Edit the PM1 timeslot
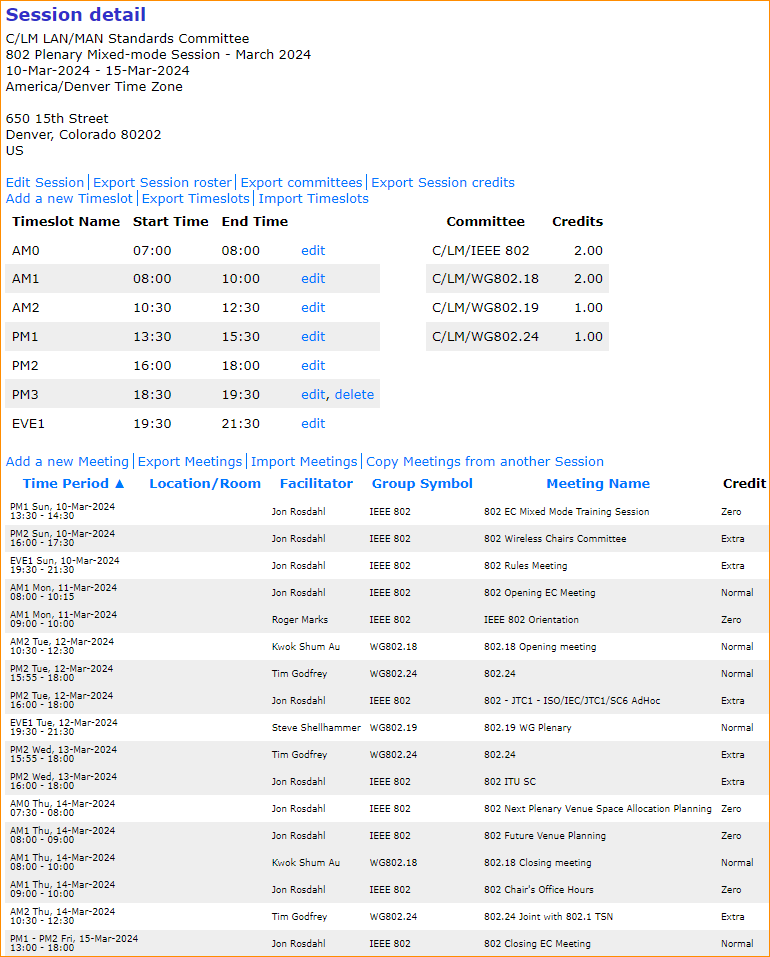This screenshot has height=957, width=770. pos(313,336)
